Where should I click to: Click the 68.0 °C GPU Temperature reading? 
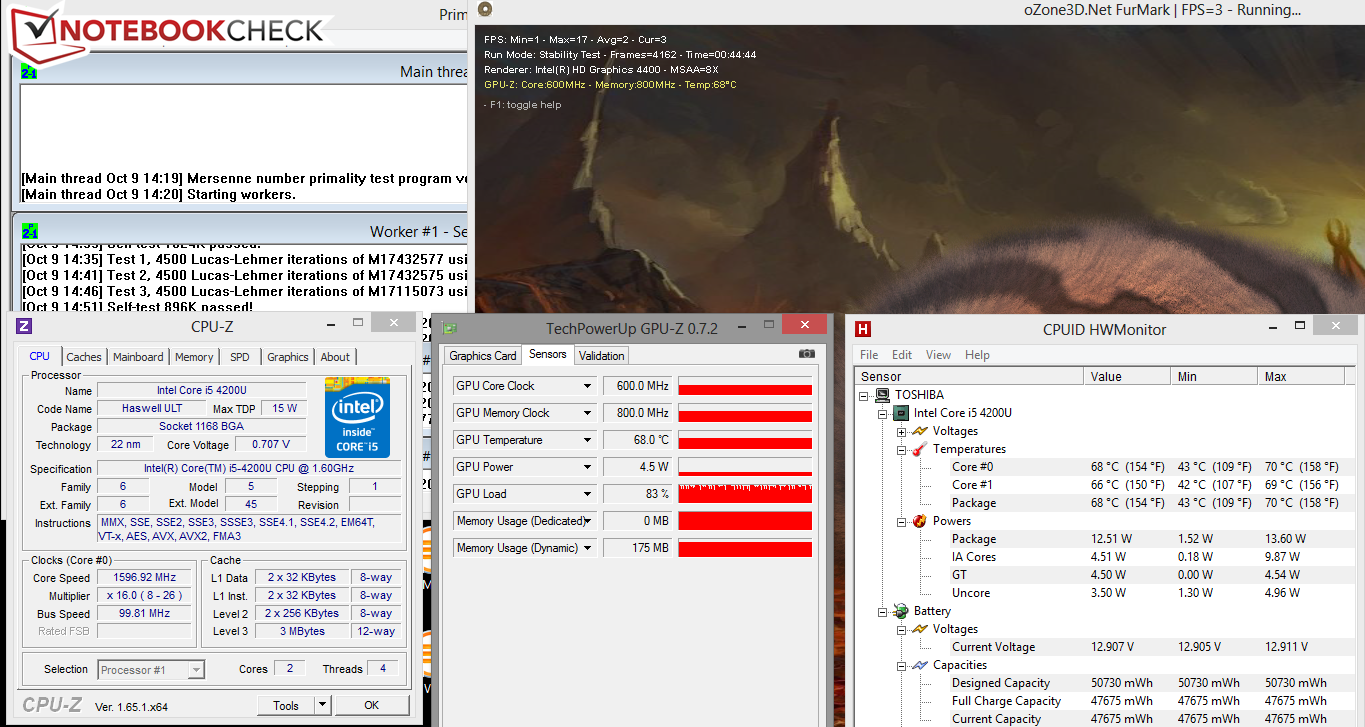coord(636,440)
